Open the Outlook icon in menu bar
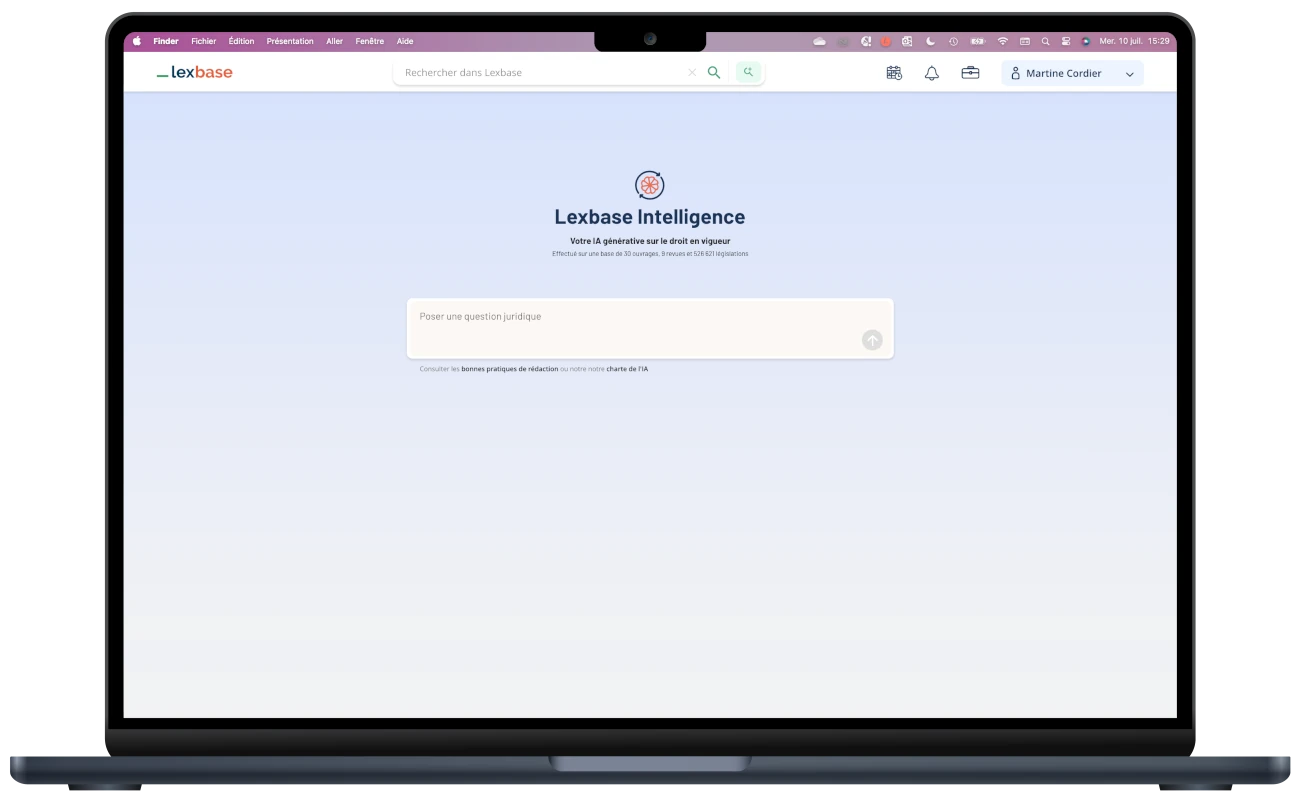Viewport: 1300px width, 795px height. pos(907,41)
